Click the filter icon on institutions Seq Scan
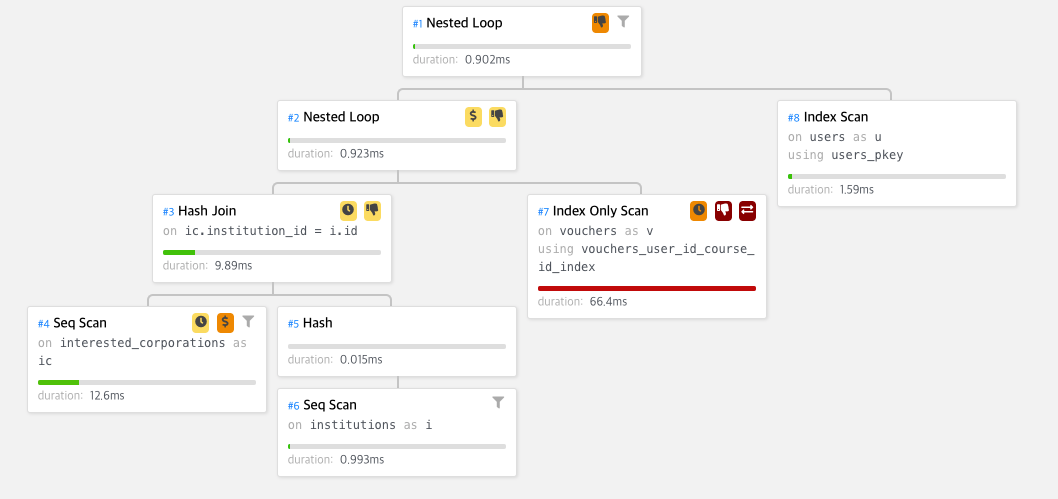Image resolution: width=1058 pixels, height=499 pixels. pos(498,403)
